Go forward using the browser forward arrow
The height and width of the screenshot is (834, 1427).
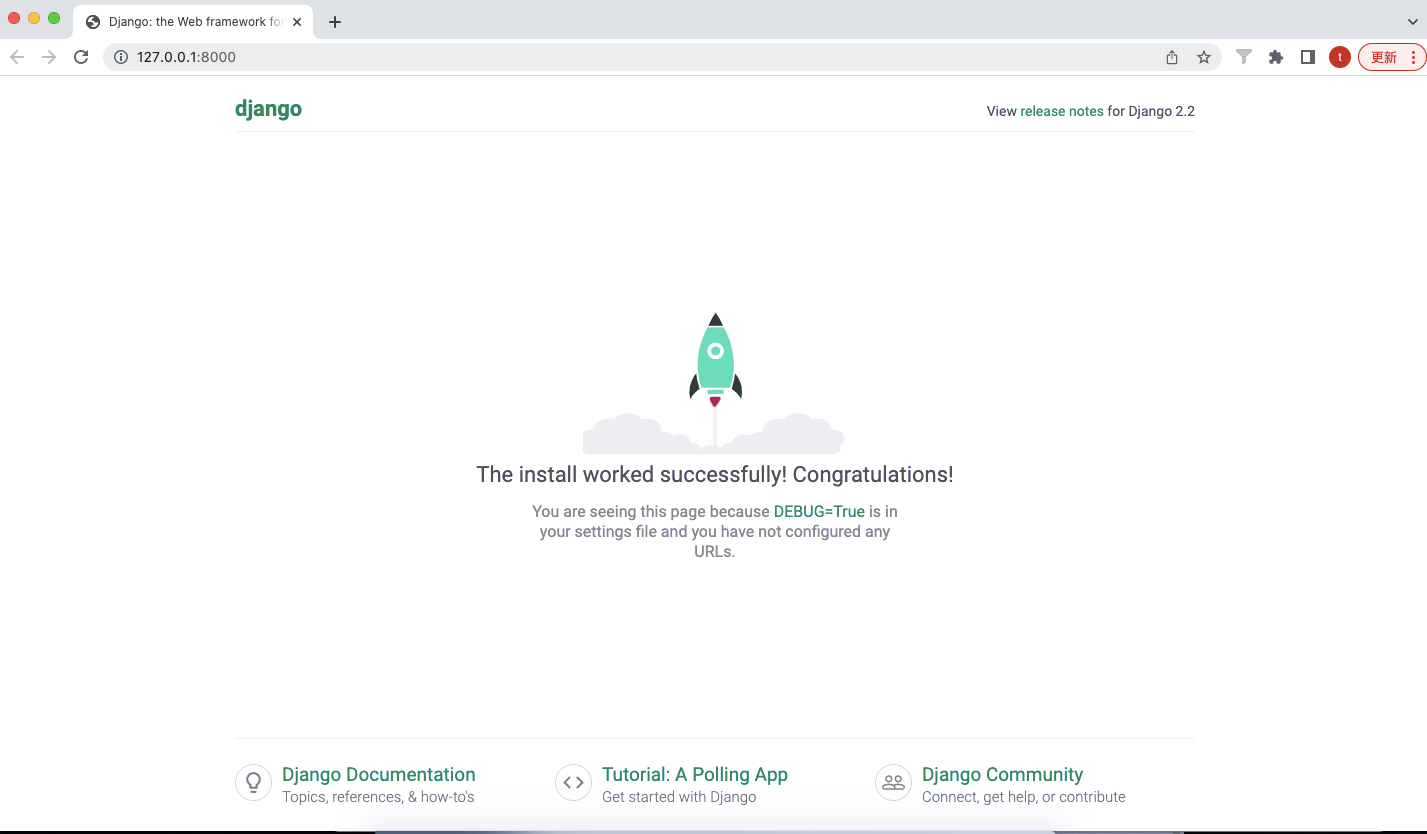pyautogui.click(x=49, y=57)
